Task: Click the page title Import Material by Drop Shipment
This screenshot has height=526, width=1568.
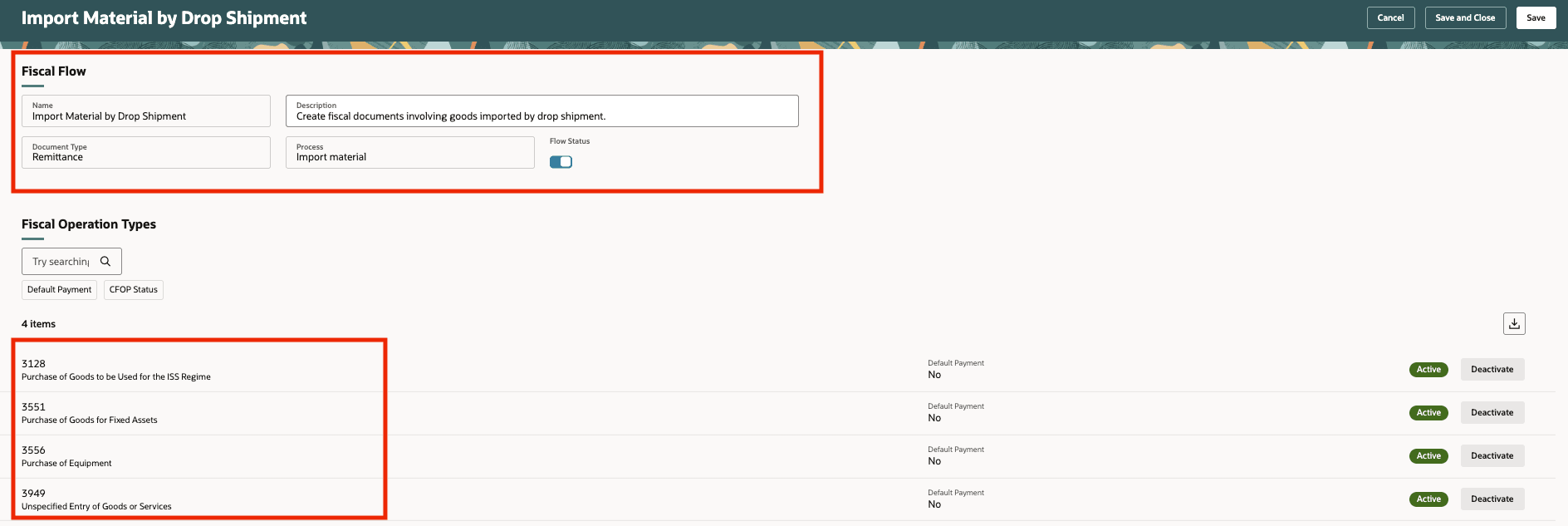Action: pyautogui.click(x=164, y=18)
